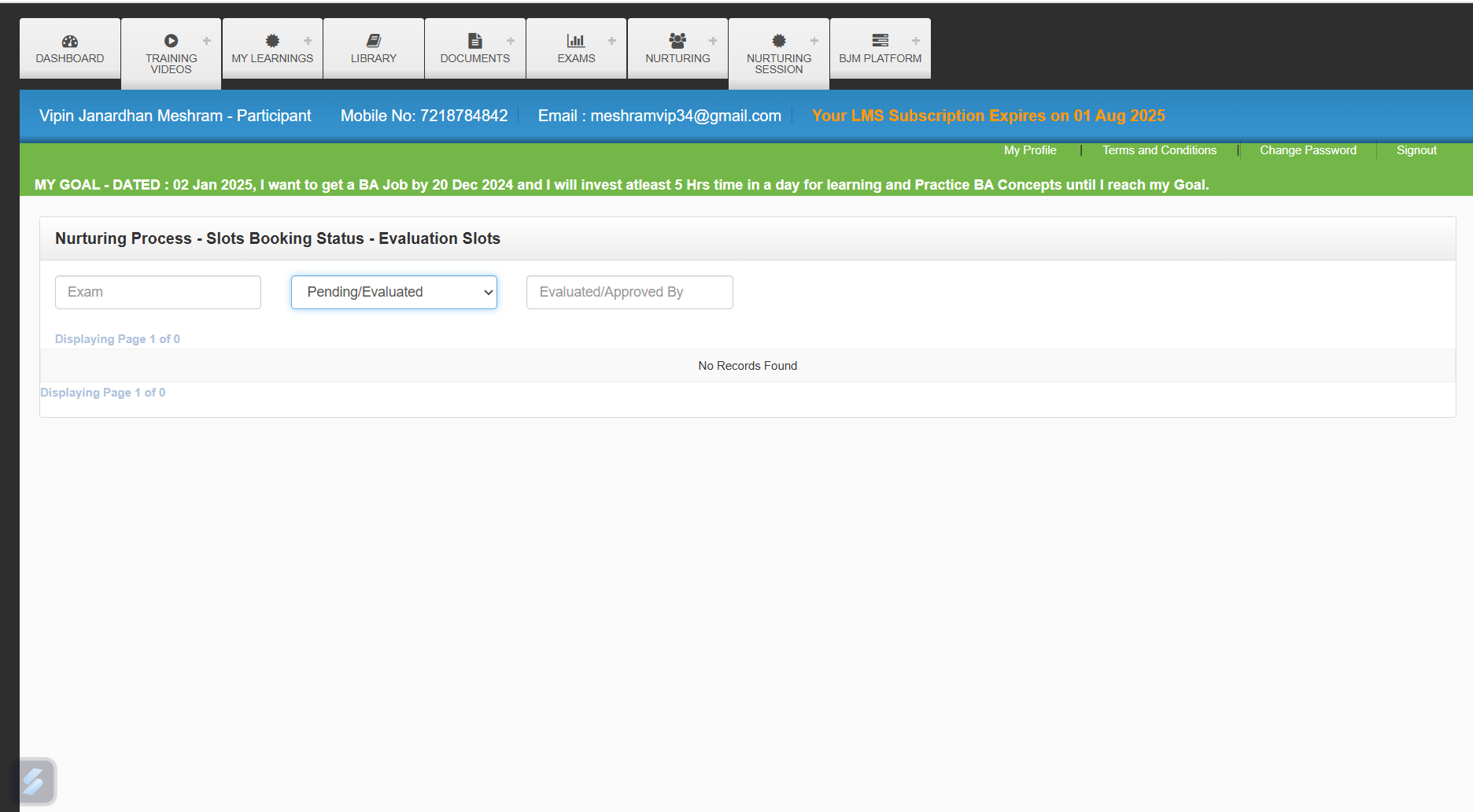
Task: Open the Dashboard gauge icon
Action: (70, 41)
